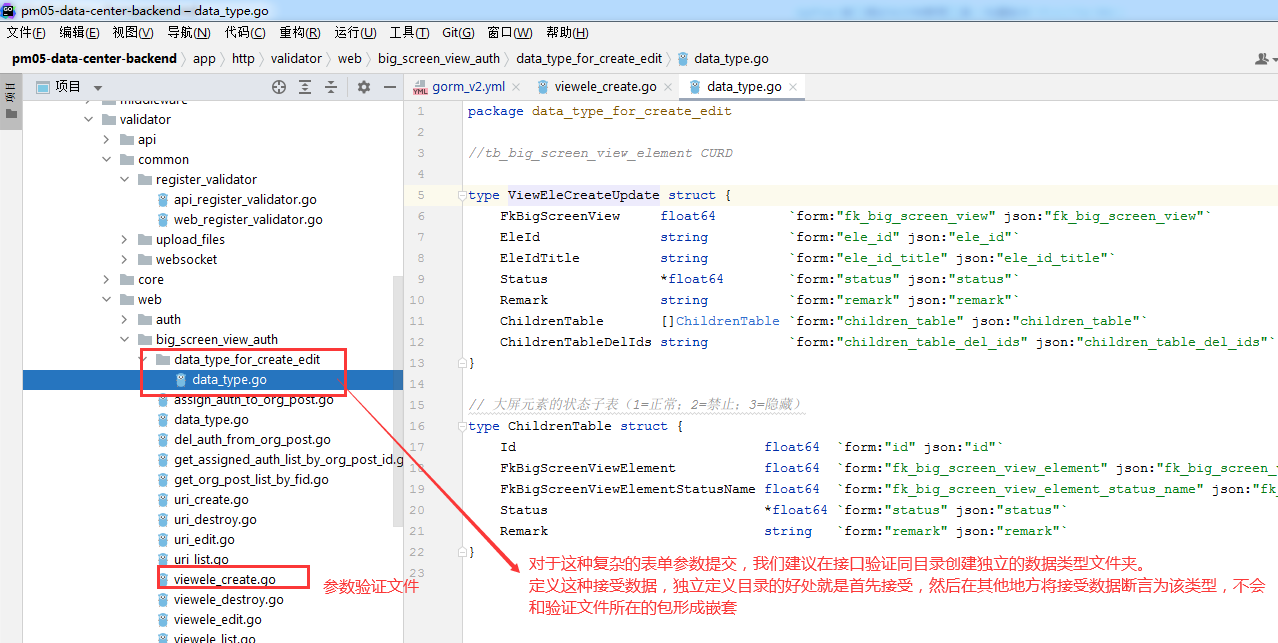Click the Go icon of uri_destroy.go

point(163,519)
